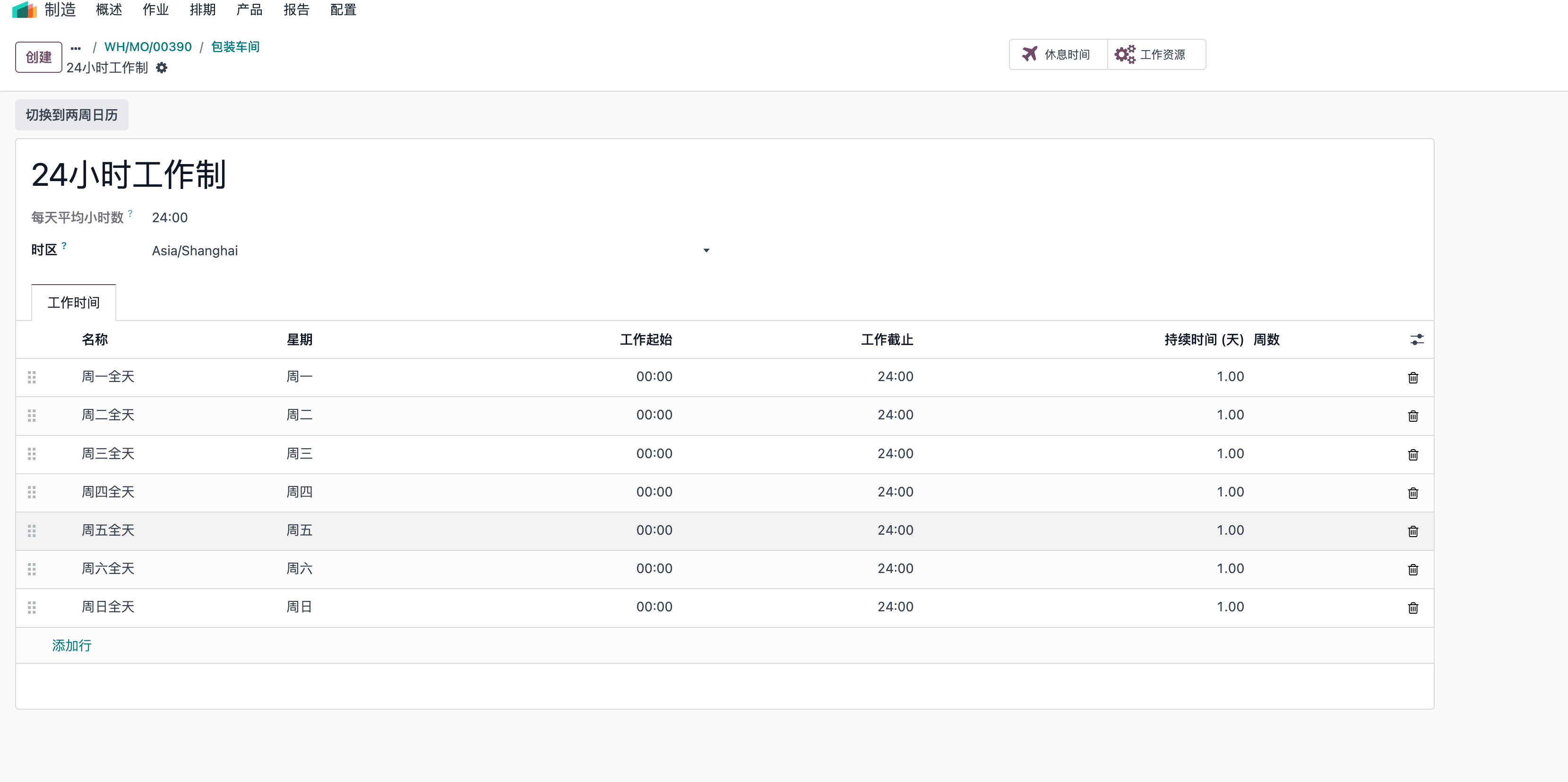
Task: Click the 周六 weekday cell
Action: click(300, 568)
